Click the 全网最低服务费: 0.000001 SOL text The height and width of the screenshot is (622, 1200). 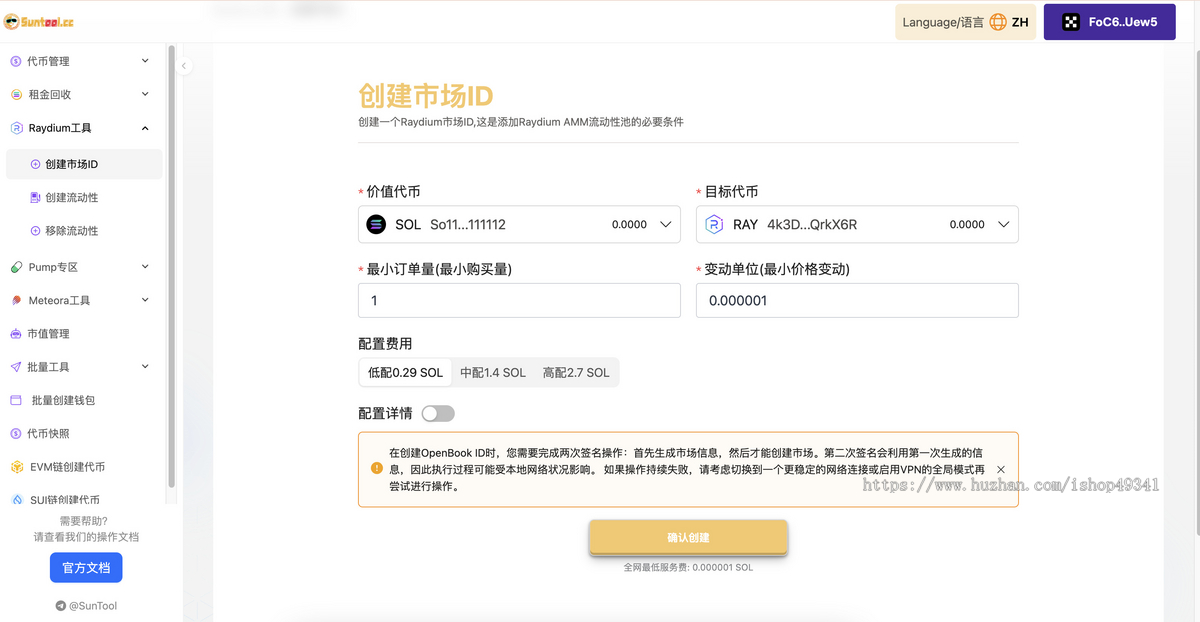coord(688,567)
